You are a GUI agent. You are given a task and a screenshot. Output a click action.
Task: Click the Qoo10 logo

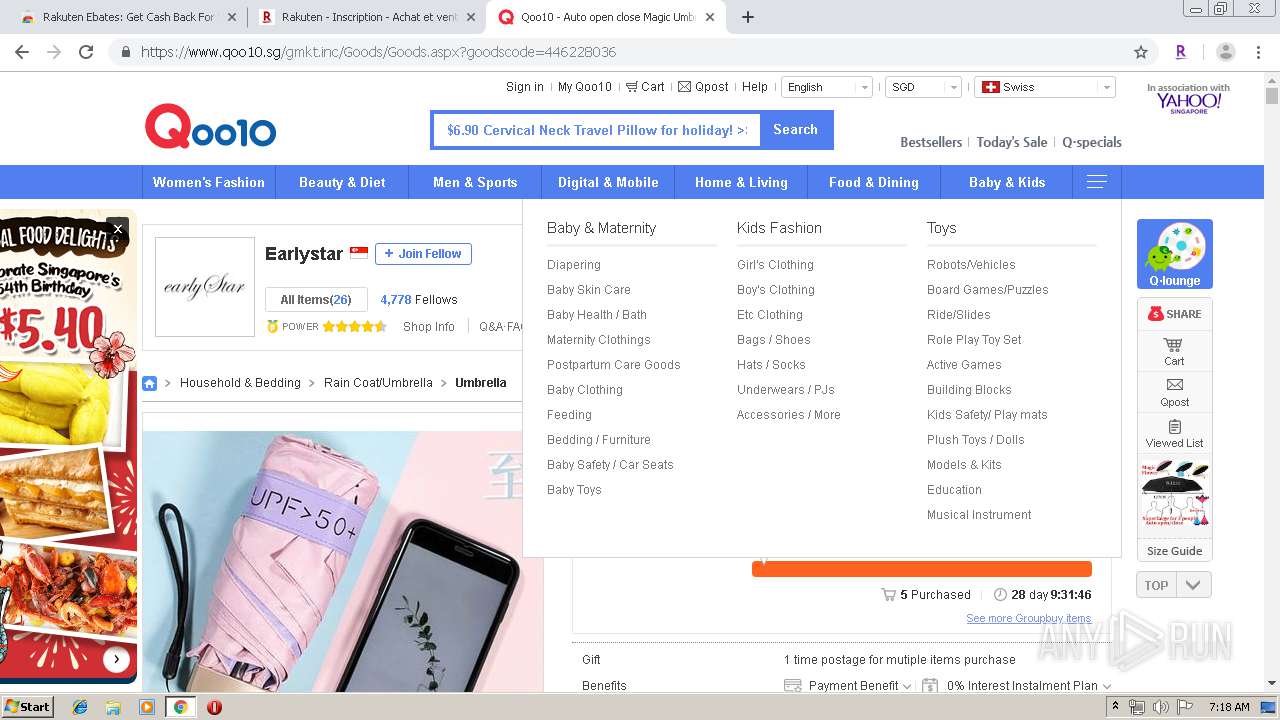(210, 127)
